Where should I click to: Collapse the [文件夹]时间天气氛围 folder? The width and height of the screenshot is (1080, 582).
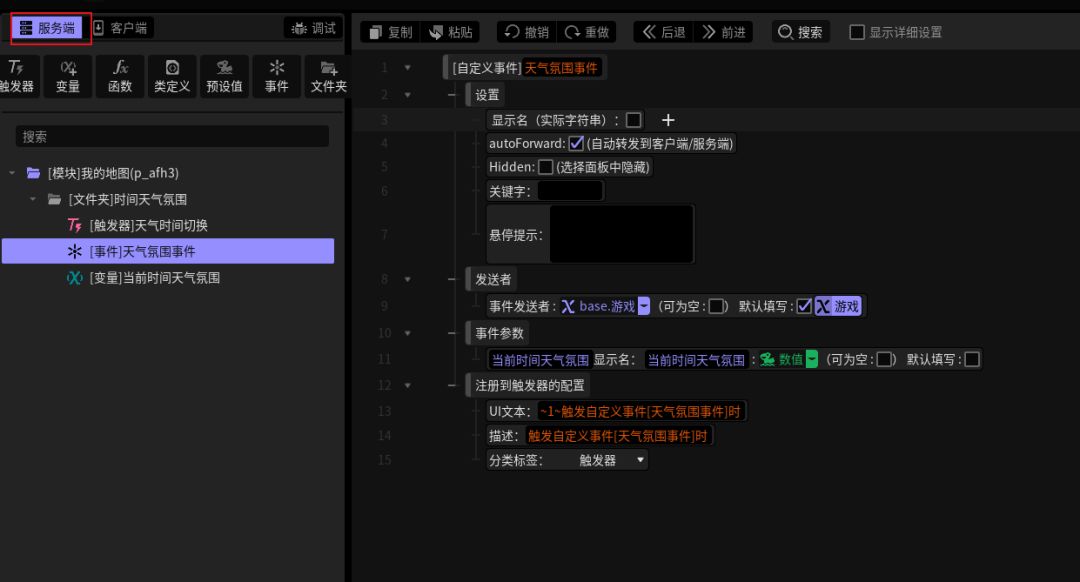(x=32, y=199)
